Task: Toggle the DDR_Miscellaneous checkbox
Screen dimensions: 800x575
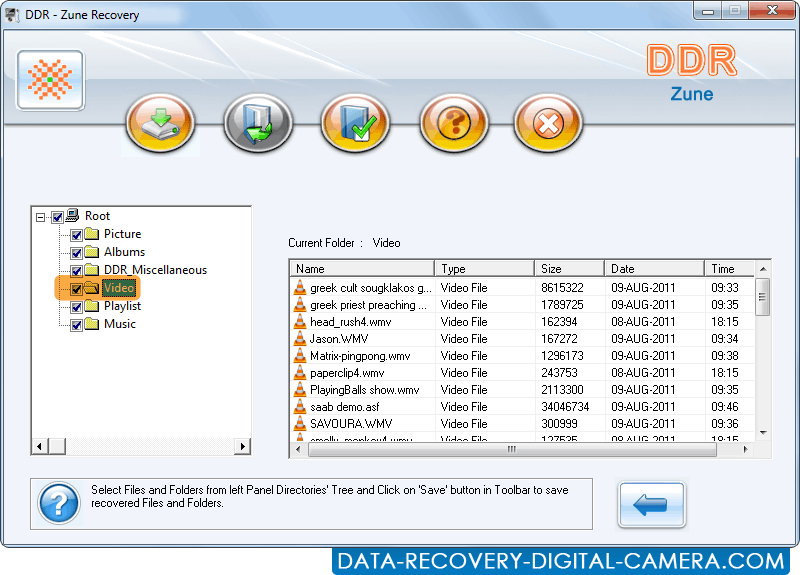Action: (77, 271)
